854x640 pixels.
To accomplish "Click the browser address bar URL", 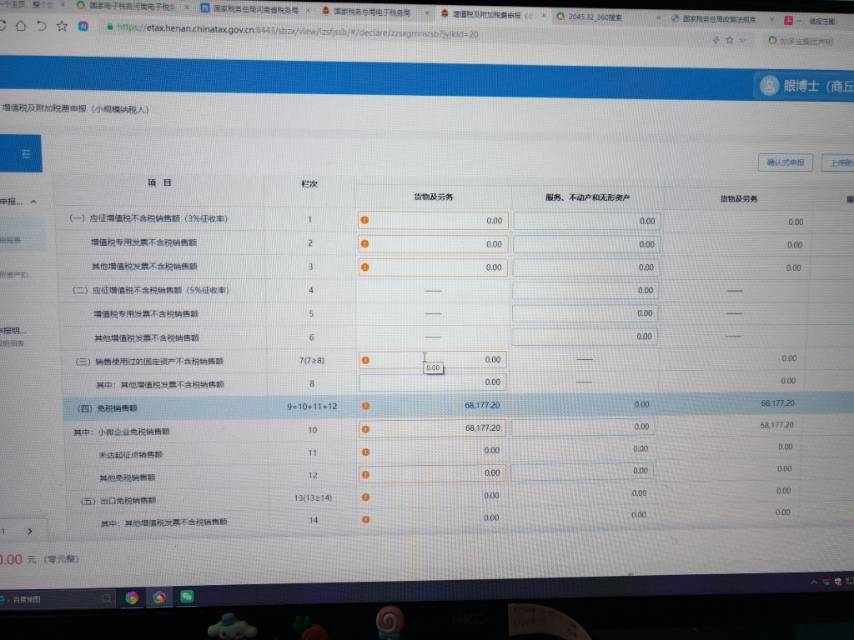I will (300, 32).
